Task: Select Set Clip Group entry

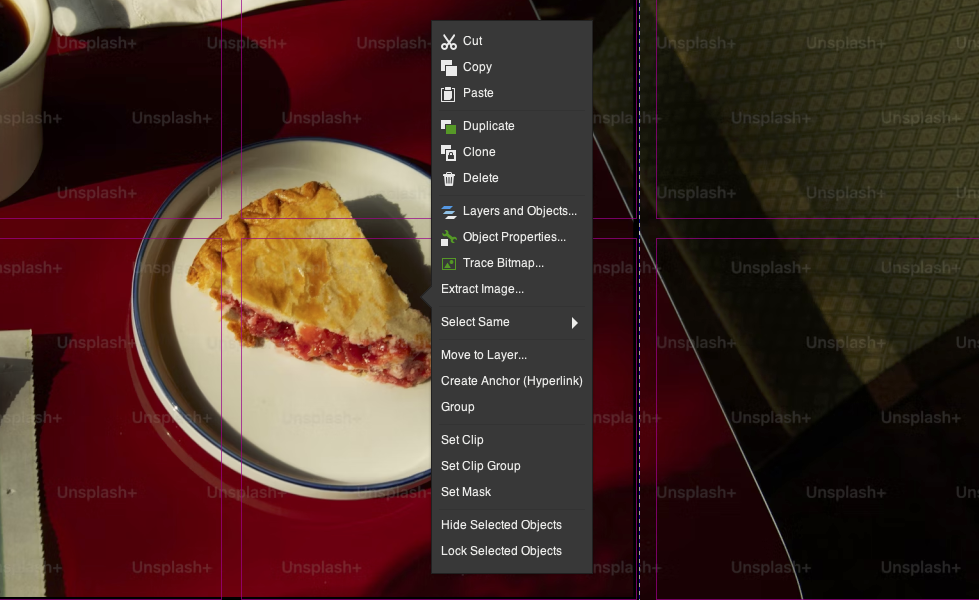Action: (x=512, y=466)
